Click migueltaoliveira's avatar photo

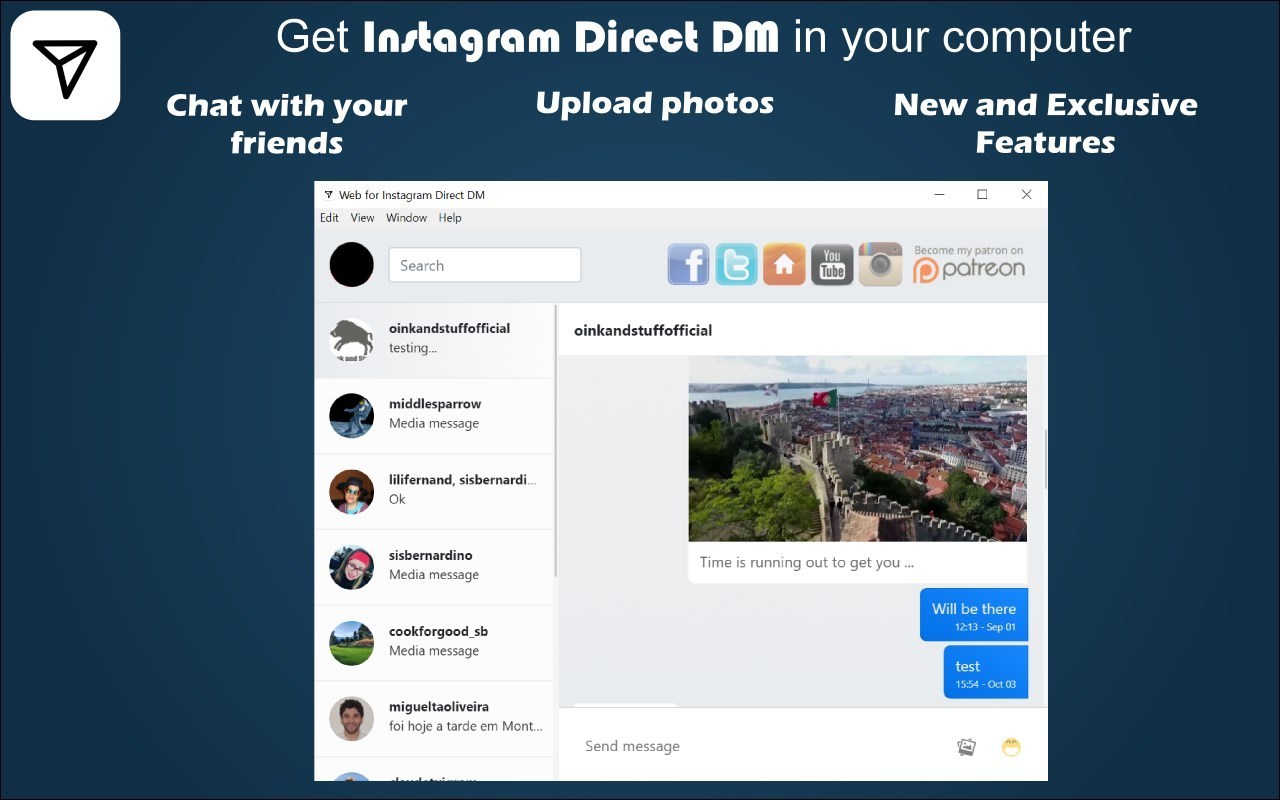[x=351, y=719]
